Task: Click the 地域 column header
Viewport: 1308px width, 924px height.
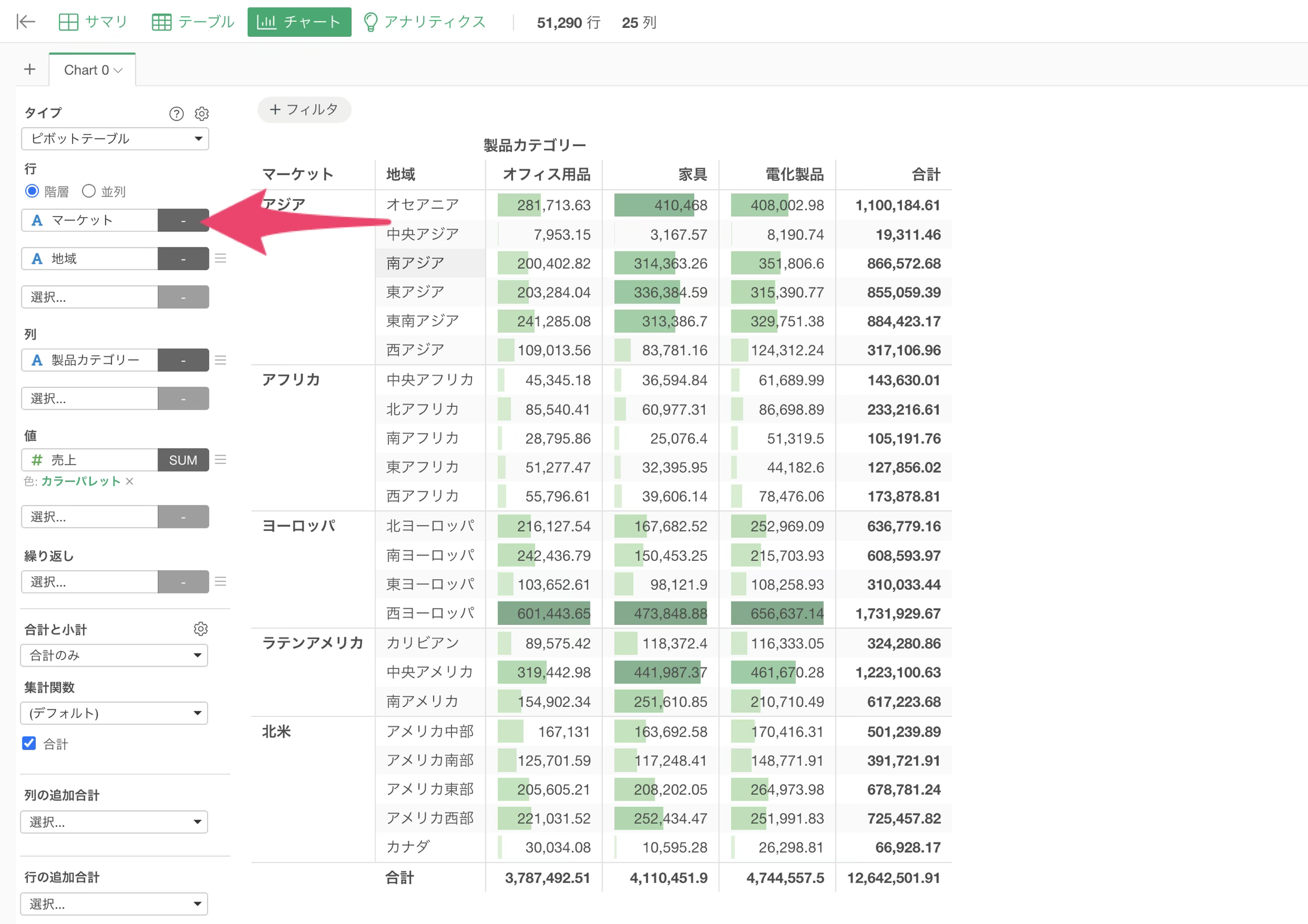Action: click(401, 174)
